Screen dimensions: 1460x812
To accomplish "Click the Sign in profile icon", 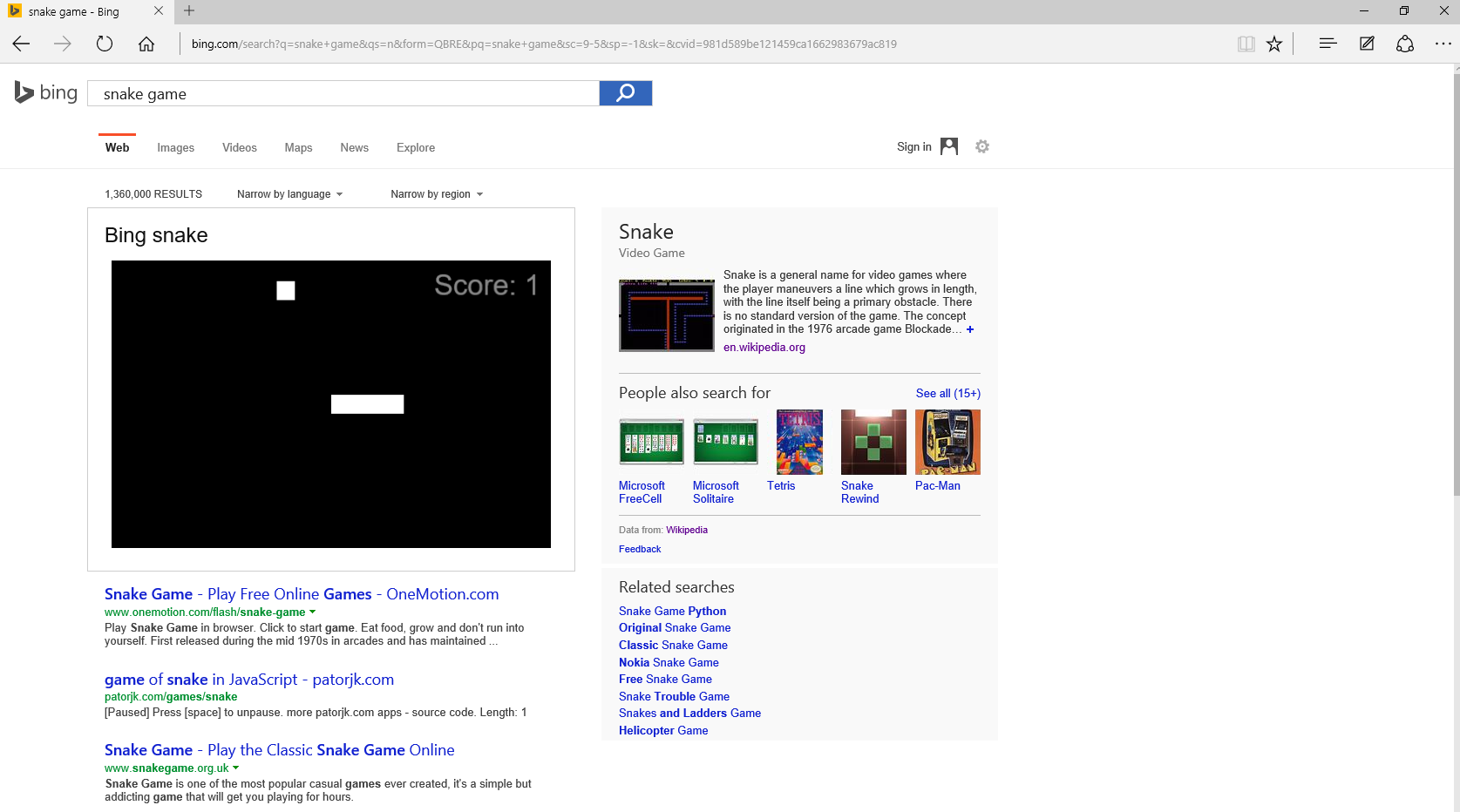I will (949, 146).
